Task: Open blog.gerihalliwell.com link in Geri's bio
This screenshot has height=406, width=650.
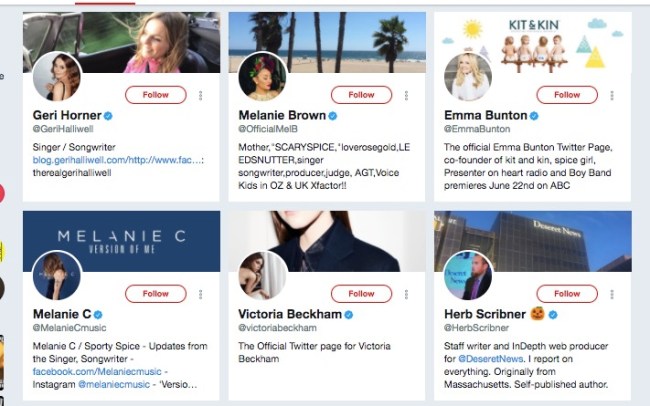Action: [88, 159]
